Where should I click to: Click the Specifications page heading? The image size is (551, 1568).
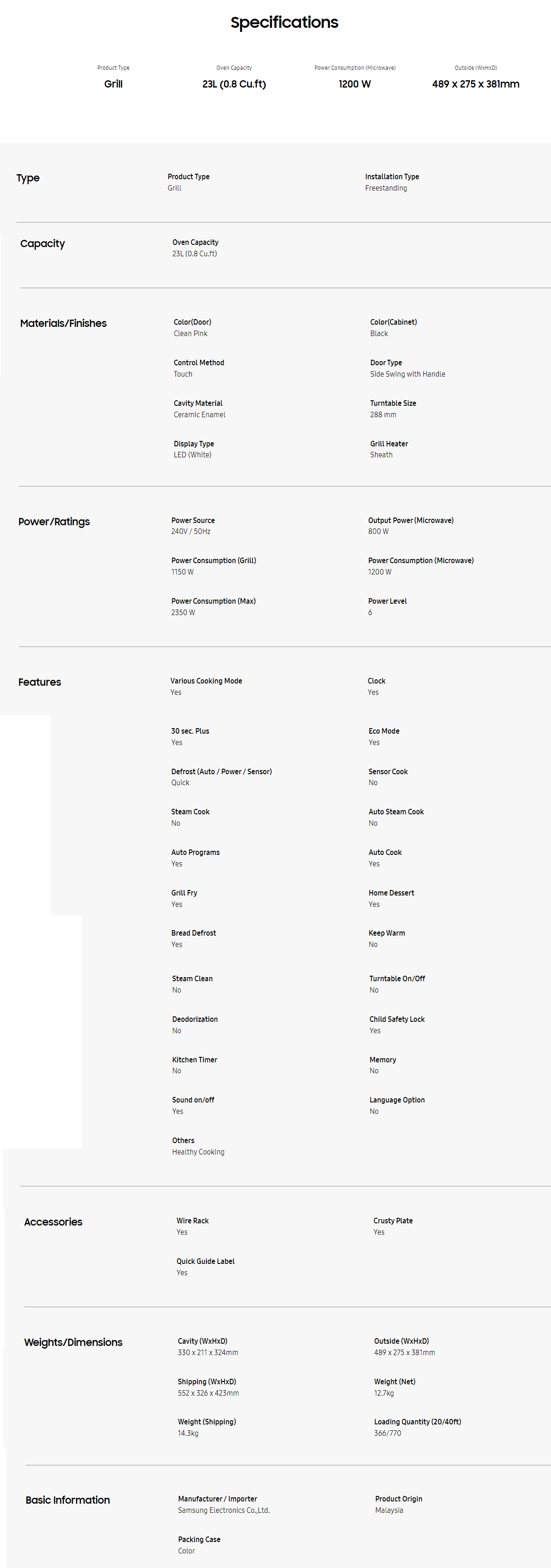point(284,22)
